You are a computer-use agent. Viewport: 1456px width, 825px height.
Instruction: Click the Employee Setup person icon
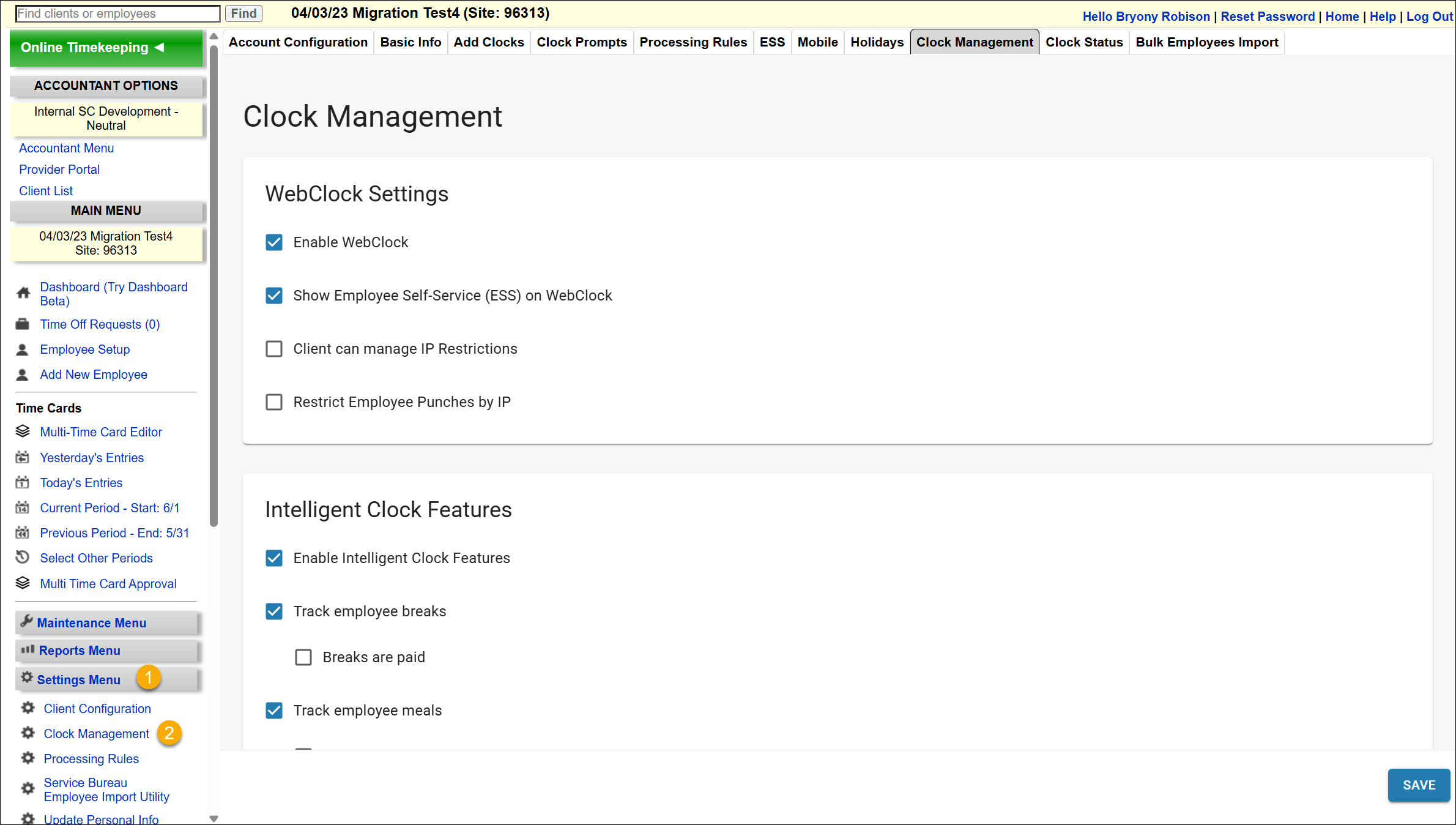(23, 349)
